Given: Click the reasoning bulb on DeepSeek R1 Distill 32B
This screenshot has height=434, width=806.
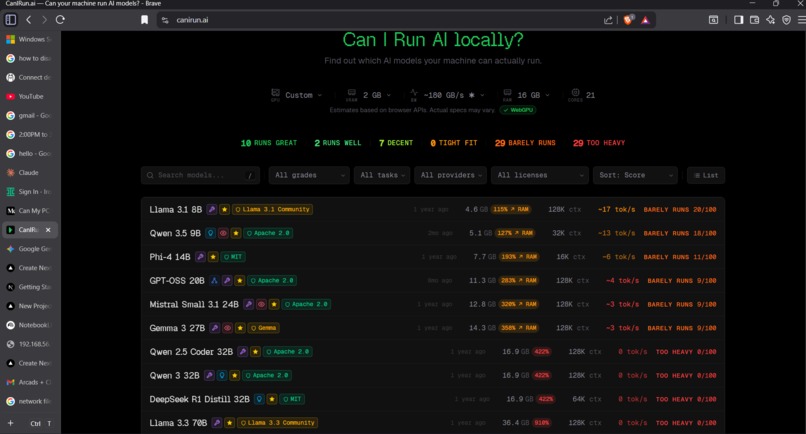Looking at the screenshot, I should (259, 399).
